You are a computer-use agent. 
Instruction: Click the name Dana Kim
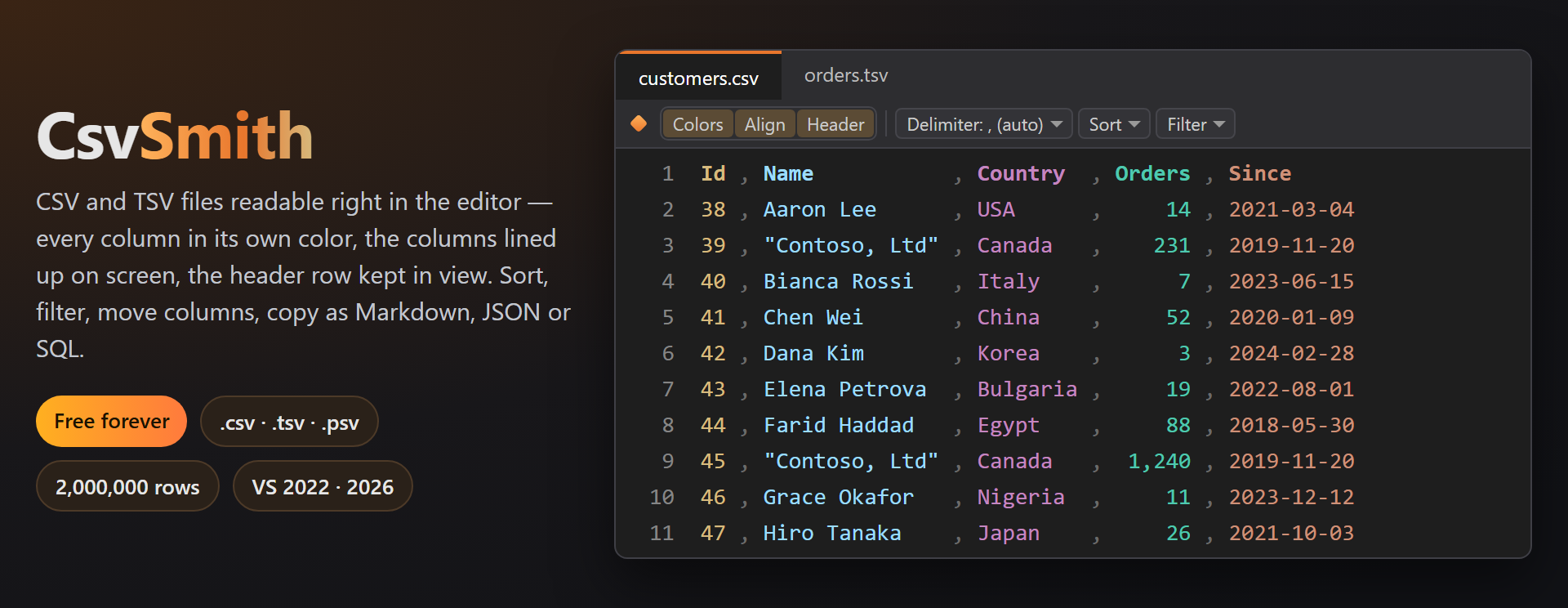click(813, 353)
